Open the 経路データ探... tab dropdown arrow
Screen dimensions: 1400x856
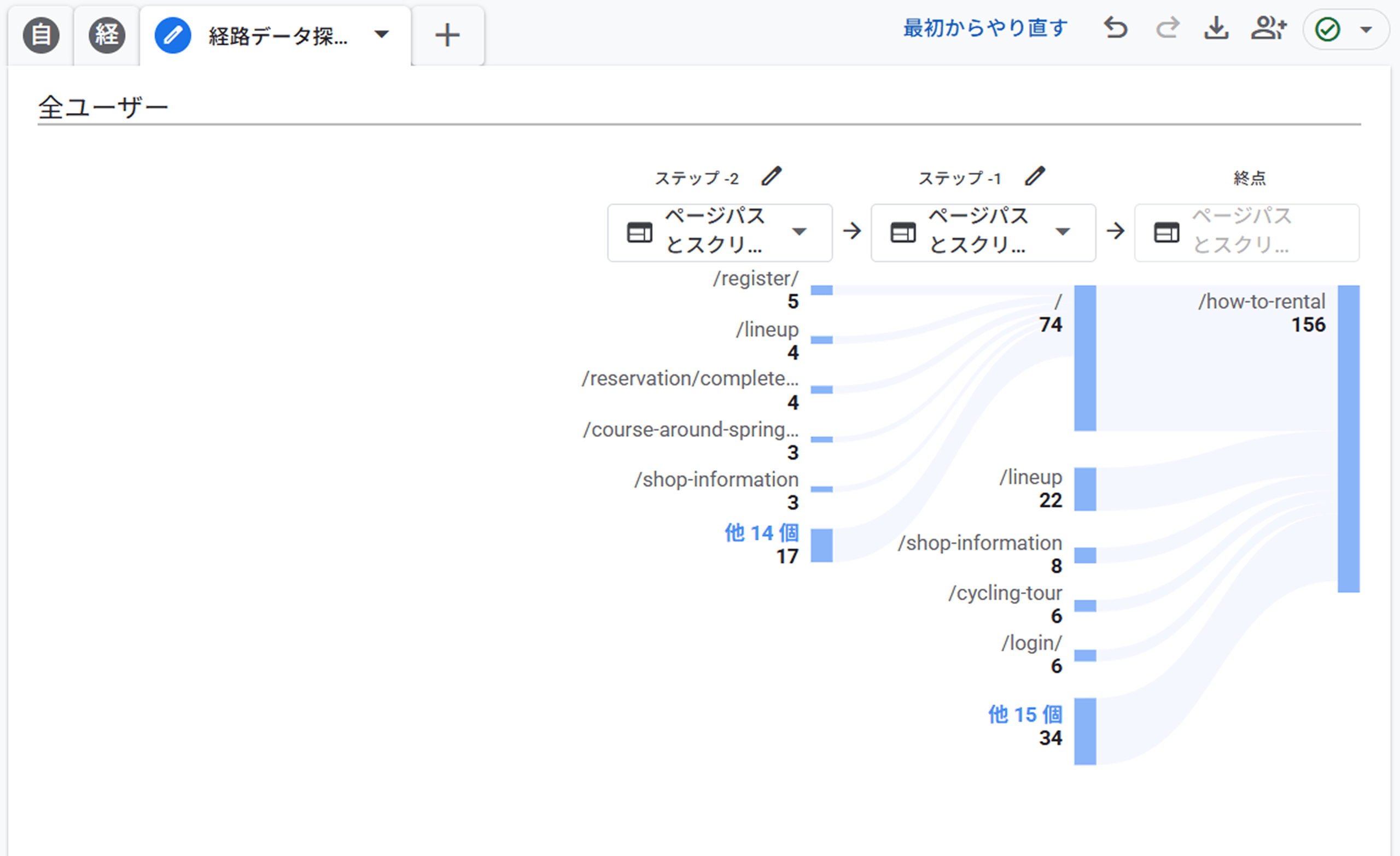tap(382, 34)
